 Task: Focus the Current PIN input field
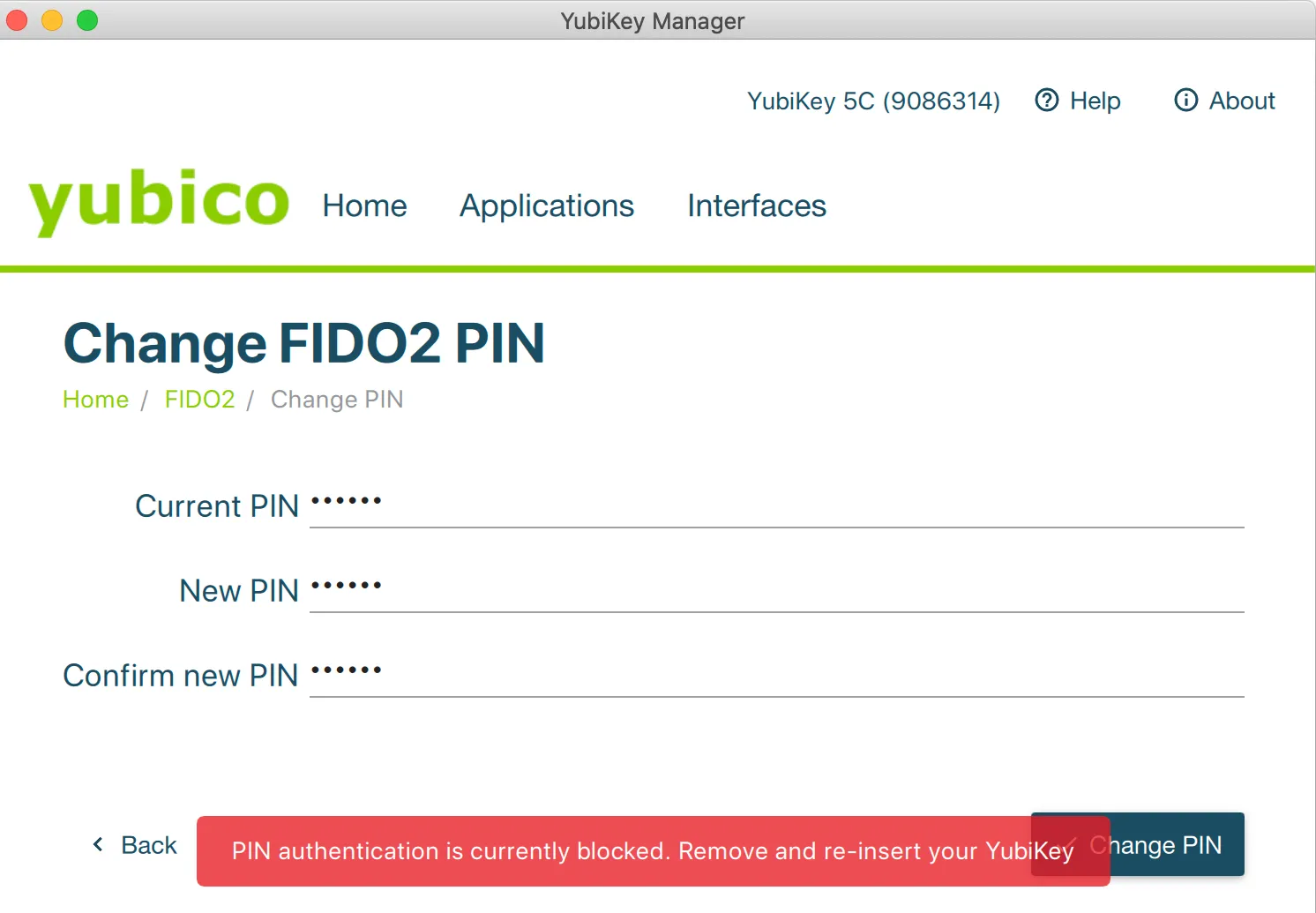point(776,505)
